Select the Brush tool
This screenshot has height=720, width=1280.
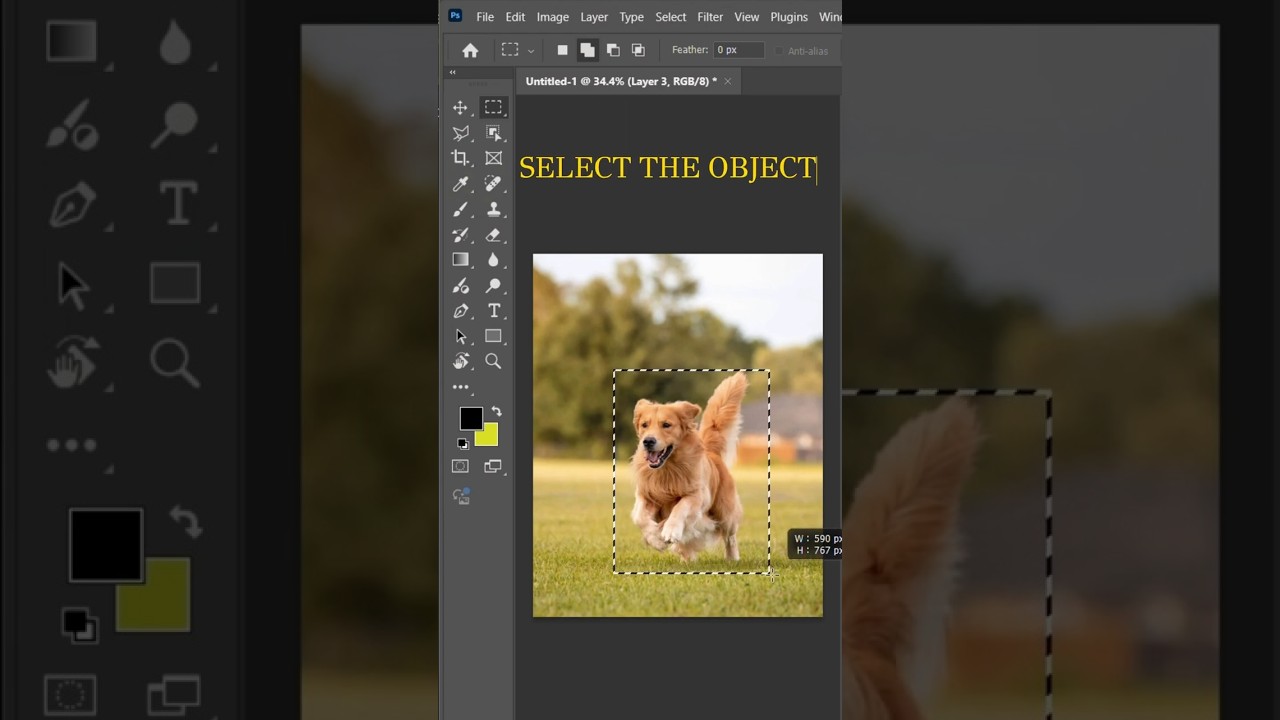[x=460, y=209]
